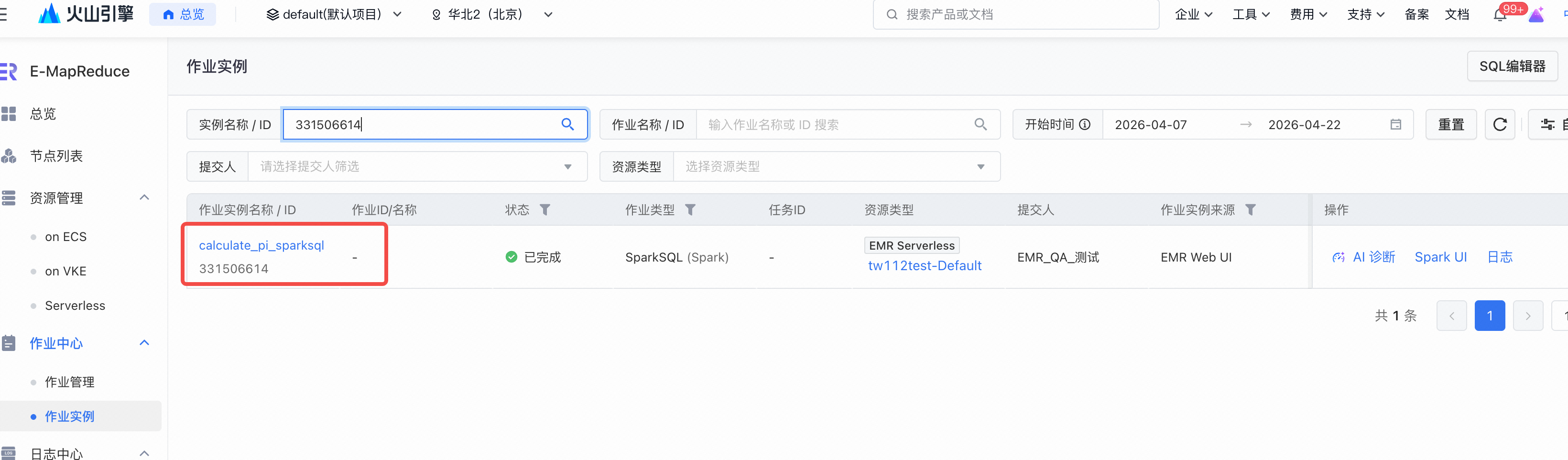1568x460 pixels.
Task: Click the search icon in instance name field
Action: (x=567, y=124)
